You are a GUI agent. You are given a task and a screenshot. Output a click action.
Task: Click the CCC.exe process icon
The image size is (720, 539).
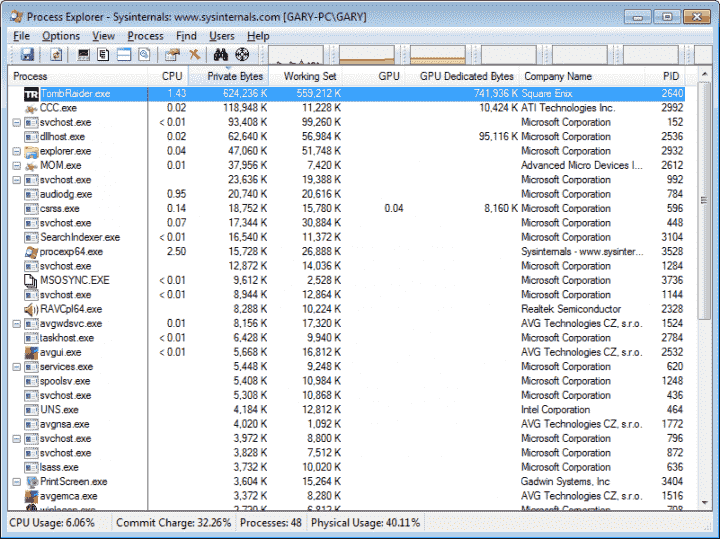point(31,108)
